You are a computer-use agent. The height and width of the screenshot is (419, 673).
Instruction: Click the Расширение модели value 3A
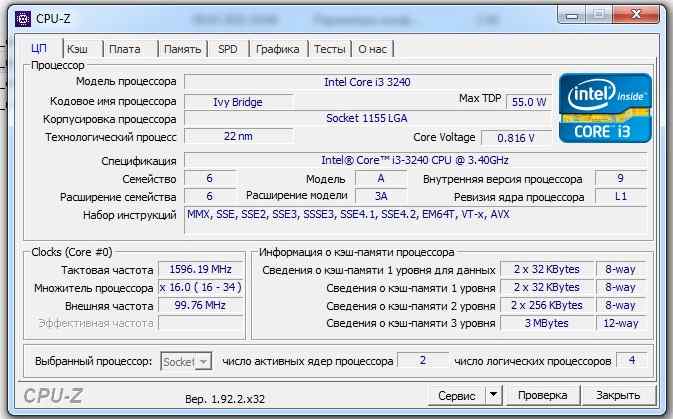coord(381,196)
